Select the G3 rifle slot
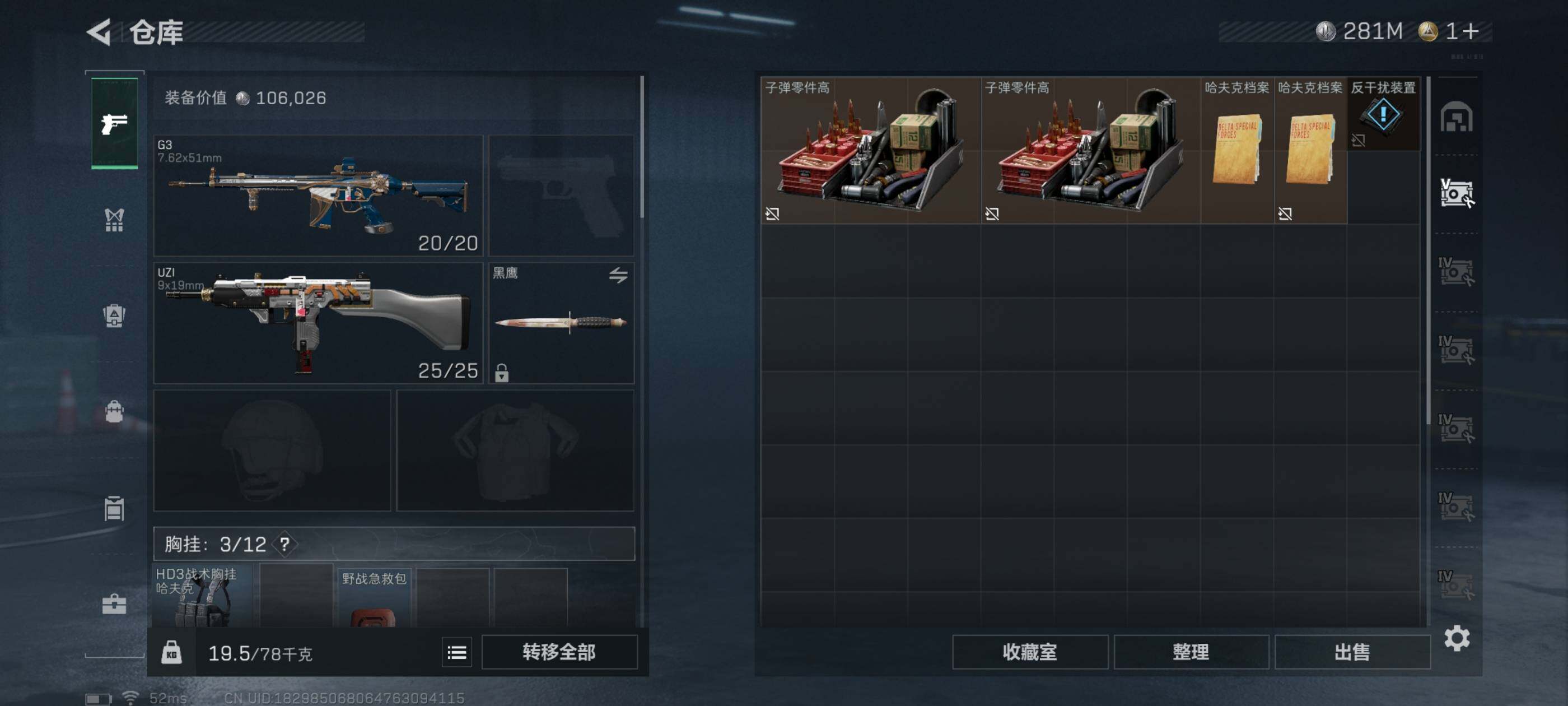The height and width of the screenshot is (706, 1568). point(318,196)
